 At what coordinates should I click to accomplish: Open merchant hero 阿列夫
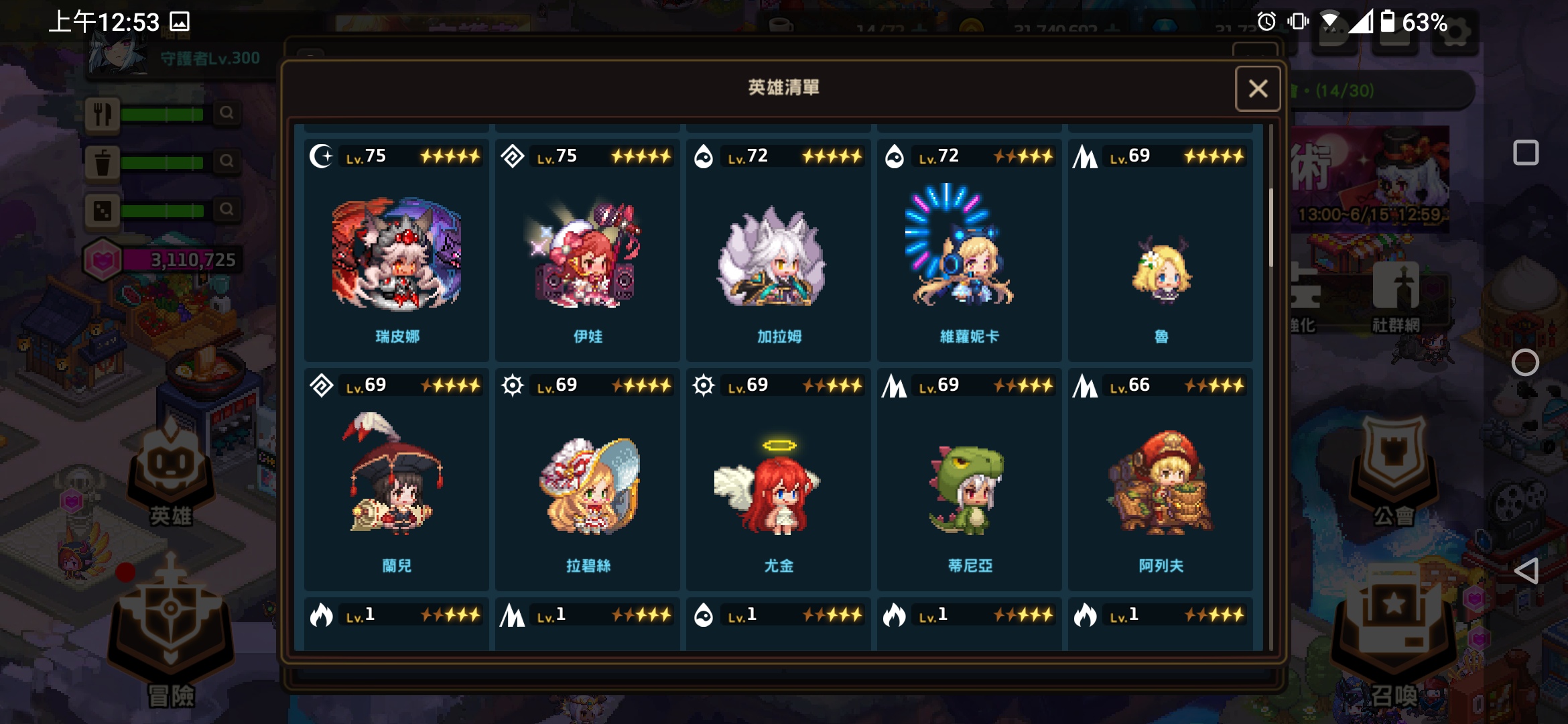[1161, 480]
